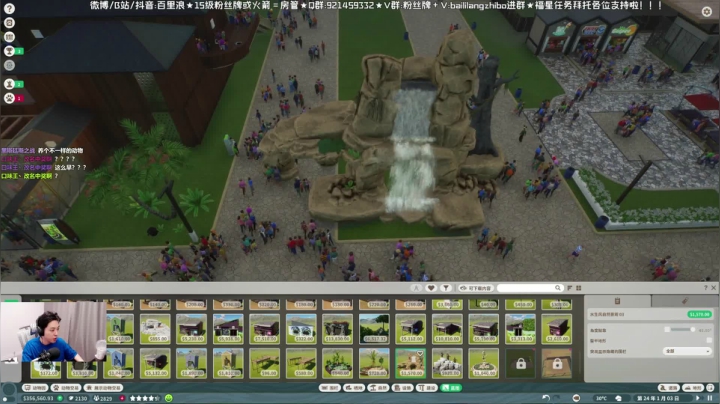Select the $7,510.00 blueprint thumbnail
Screen dimensions: 720x404
(x=264, y=329)
